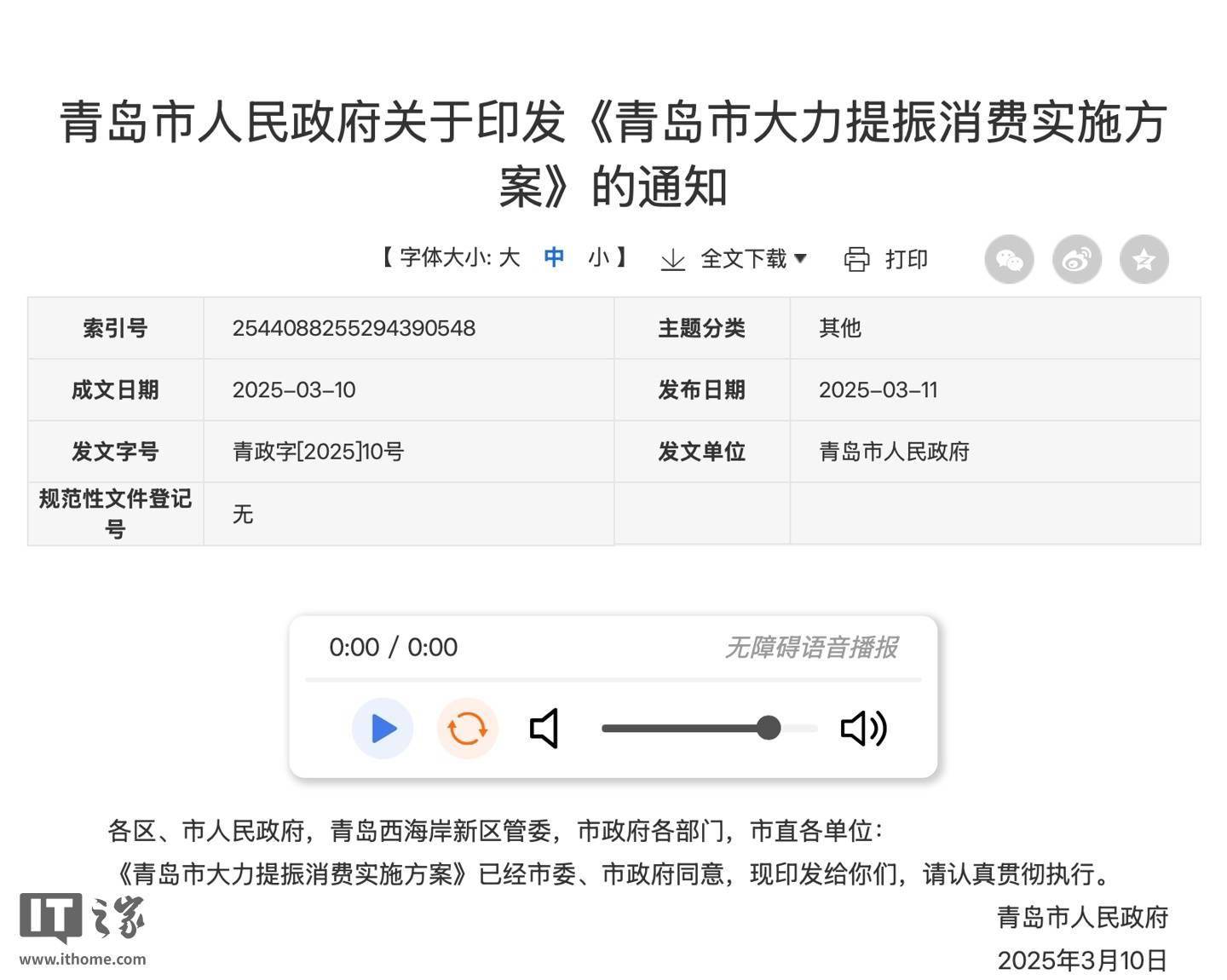This screenshot has height=980, width=1227.
Task: Click 青岛市人民政府 in the 发文单位 row
Action: [x=894, y=451]
